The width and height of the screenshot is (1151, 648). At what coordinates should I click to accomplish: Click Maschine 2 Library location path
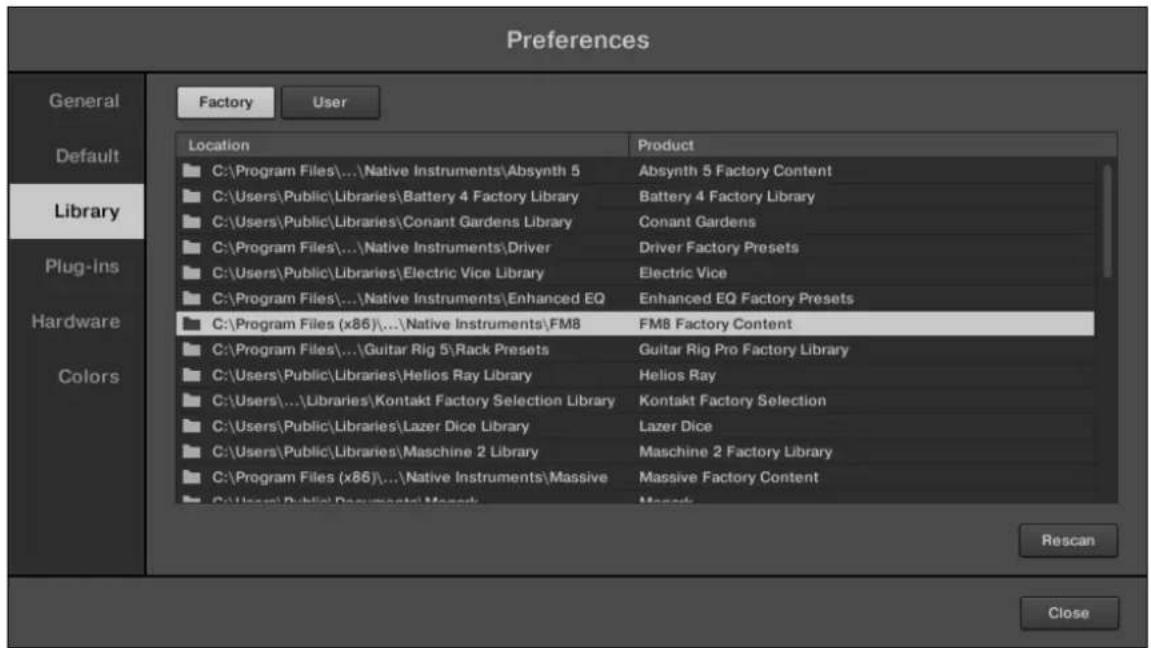click(375, 451)
